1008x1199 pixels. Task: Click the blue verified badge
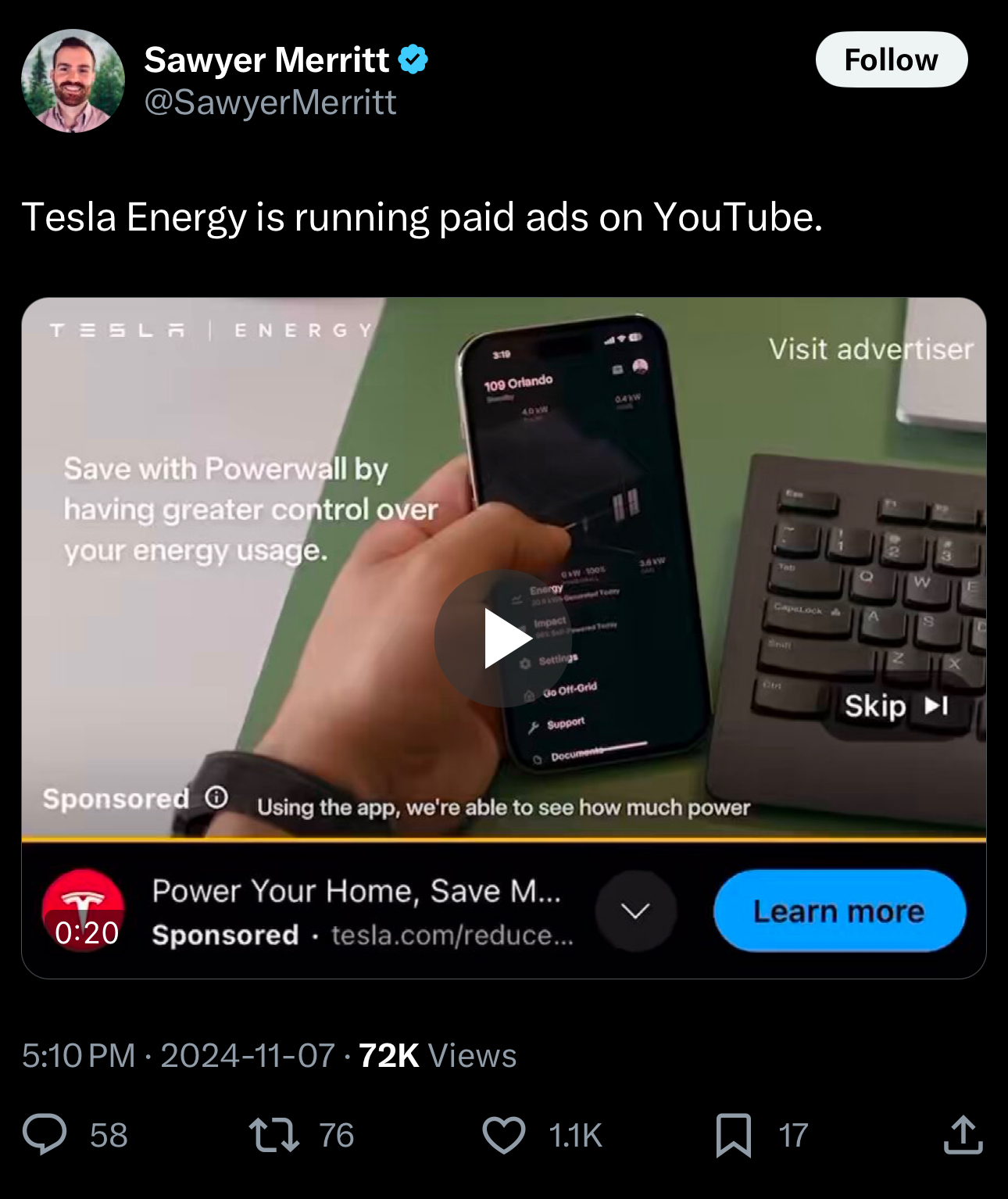[x=413, y=59]
